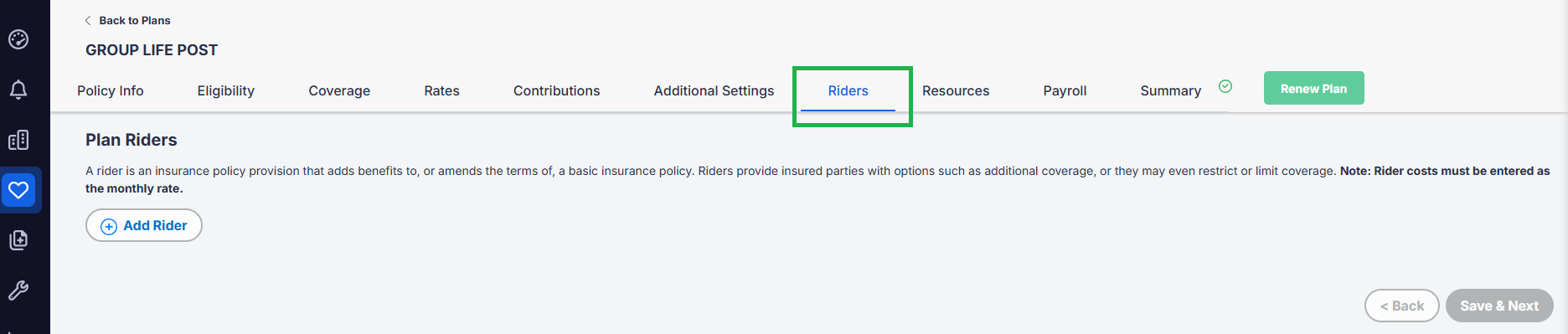Go to the Policy Info tab
This screenshot has height=334, width=1568.
pyautogui.click(x=111, y=90)
